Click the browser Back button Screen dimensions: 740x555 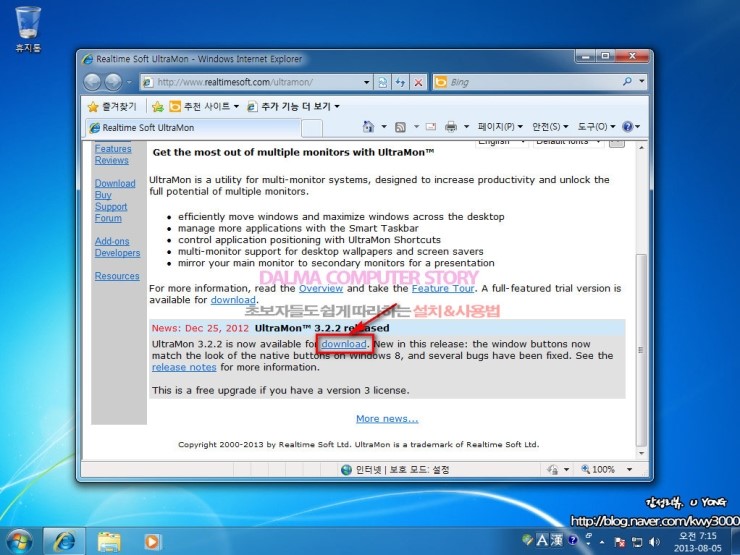click(93, 82)
